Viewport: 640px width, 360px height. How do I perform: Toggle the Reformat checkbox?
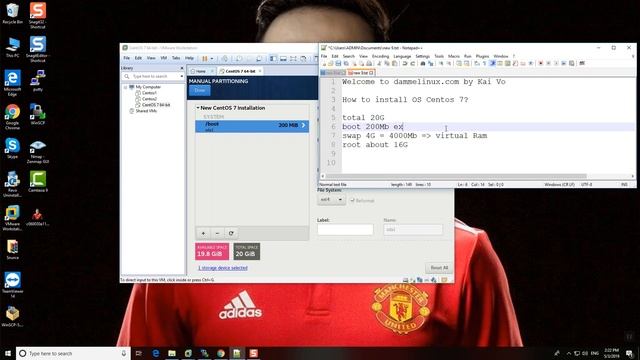pos(353,200)
